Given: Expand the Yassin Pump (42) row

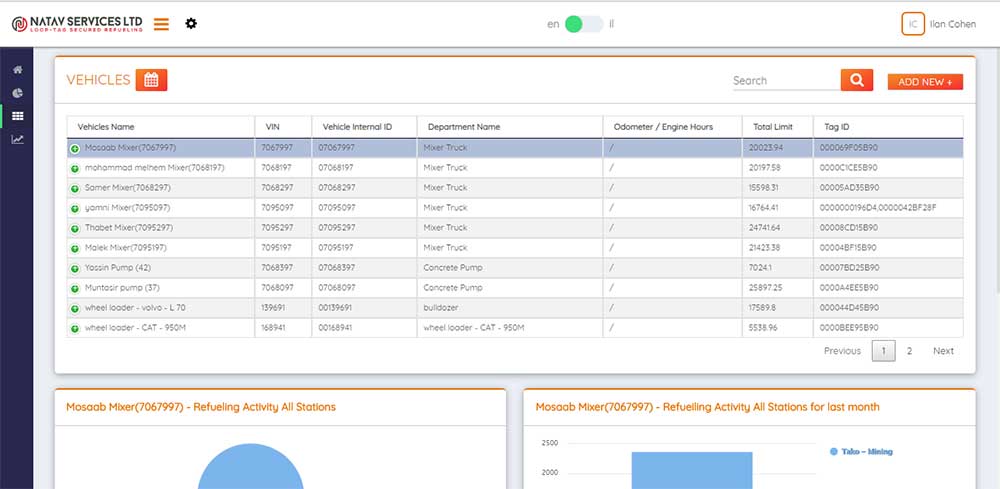Looking at the screenshot, I should (75, 268).
